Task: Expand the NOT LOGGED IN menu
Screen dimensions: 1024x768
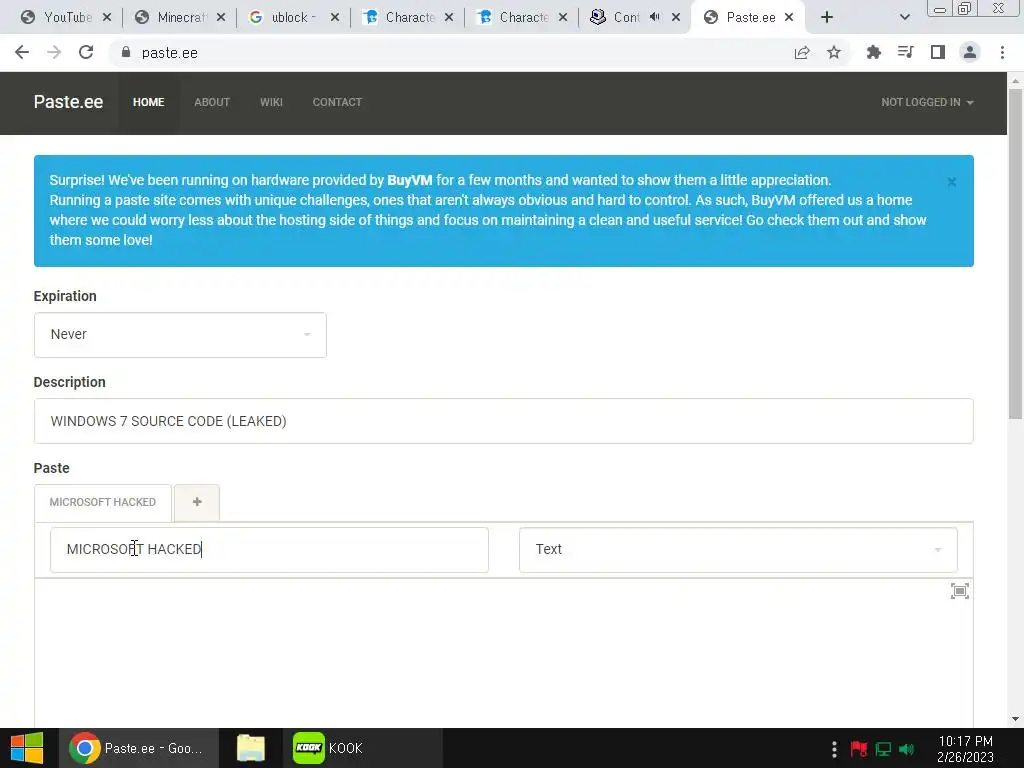Action: tap(927, 102)
